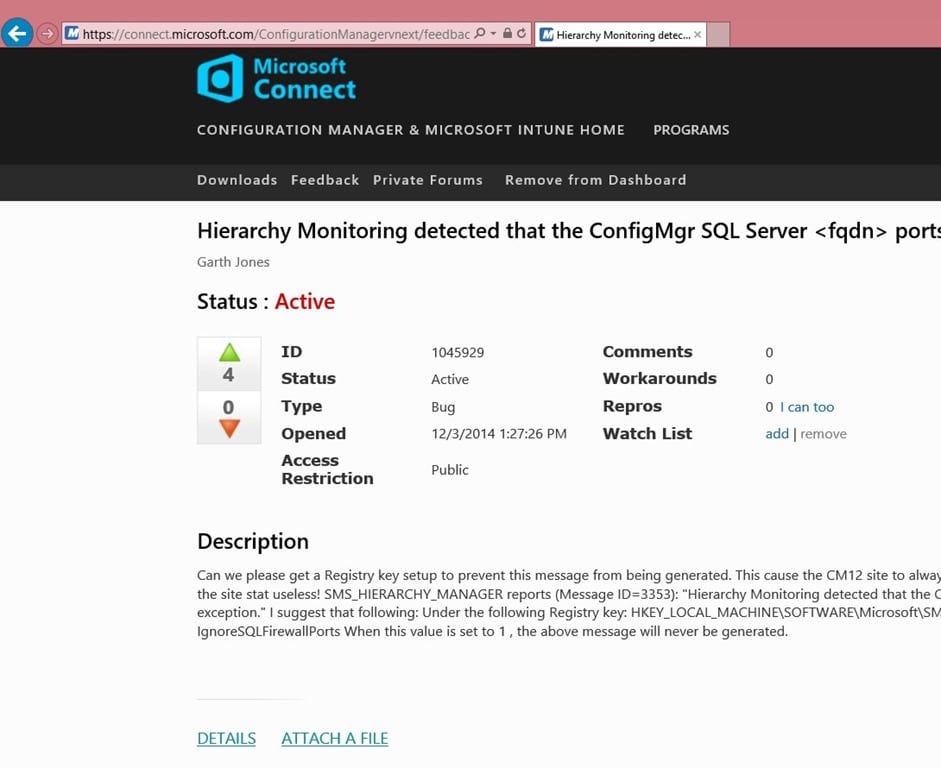The image size is (941, 768).
Task: Click the Access Restriction value Public
Action: click(449, 470)
